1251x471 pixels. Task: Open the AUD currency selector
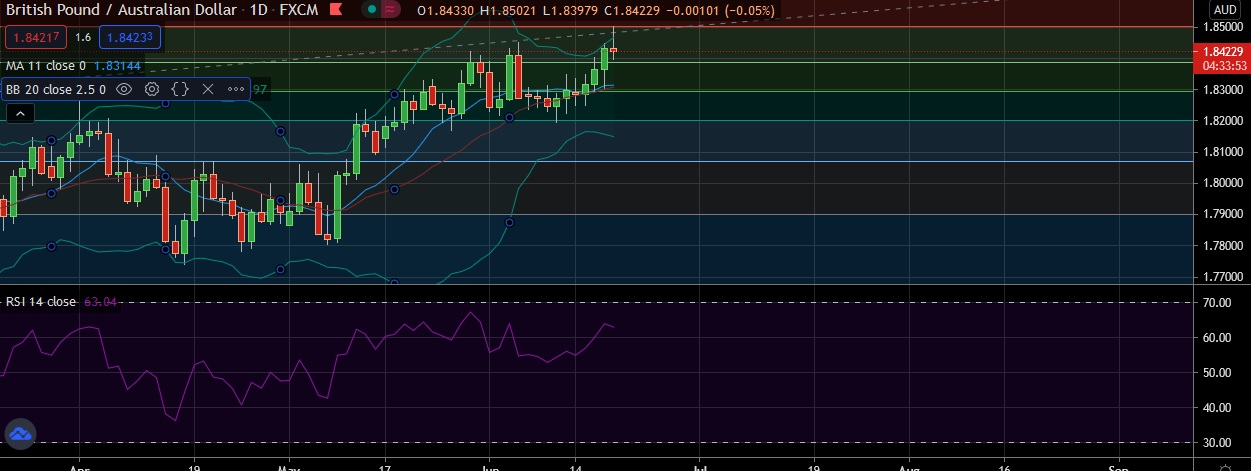point(1225,10)
